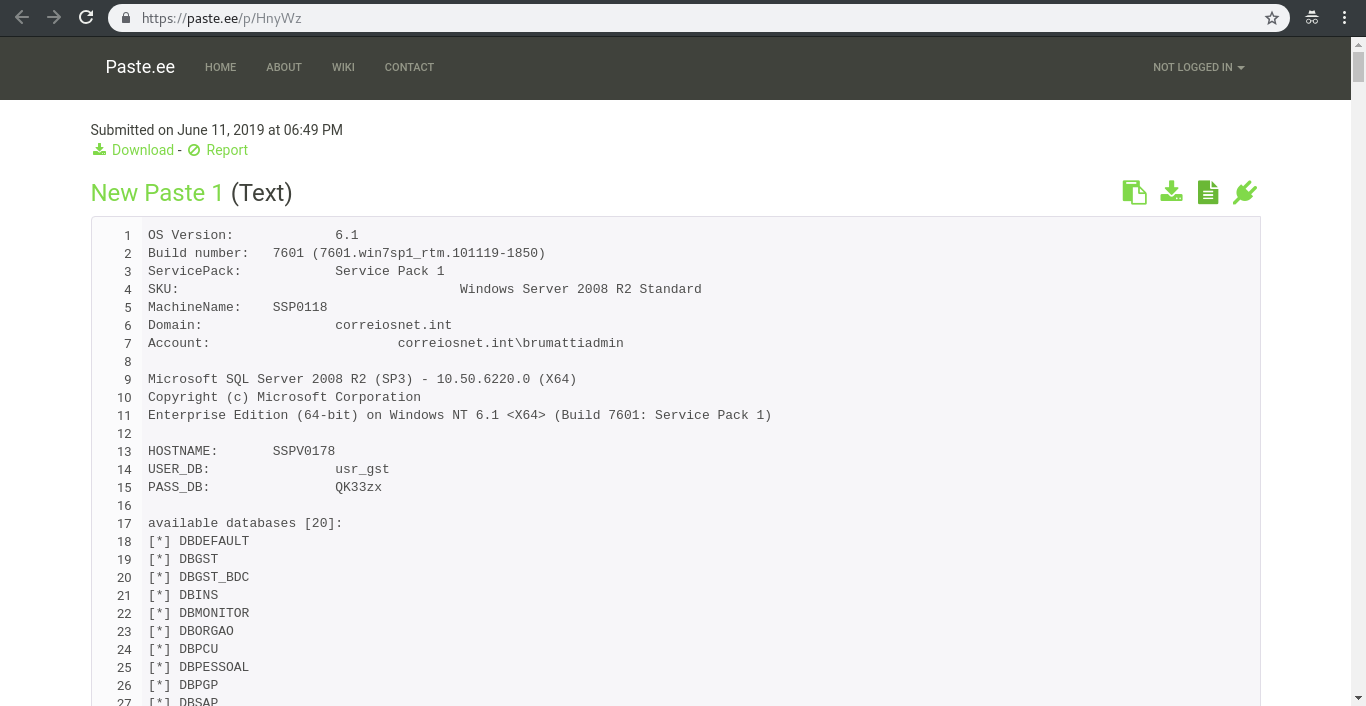Open the CONTACT nav item
The image size is (1366, 706).
pyautogui.click(x=409, y=67)
